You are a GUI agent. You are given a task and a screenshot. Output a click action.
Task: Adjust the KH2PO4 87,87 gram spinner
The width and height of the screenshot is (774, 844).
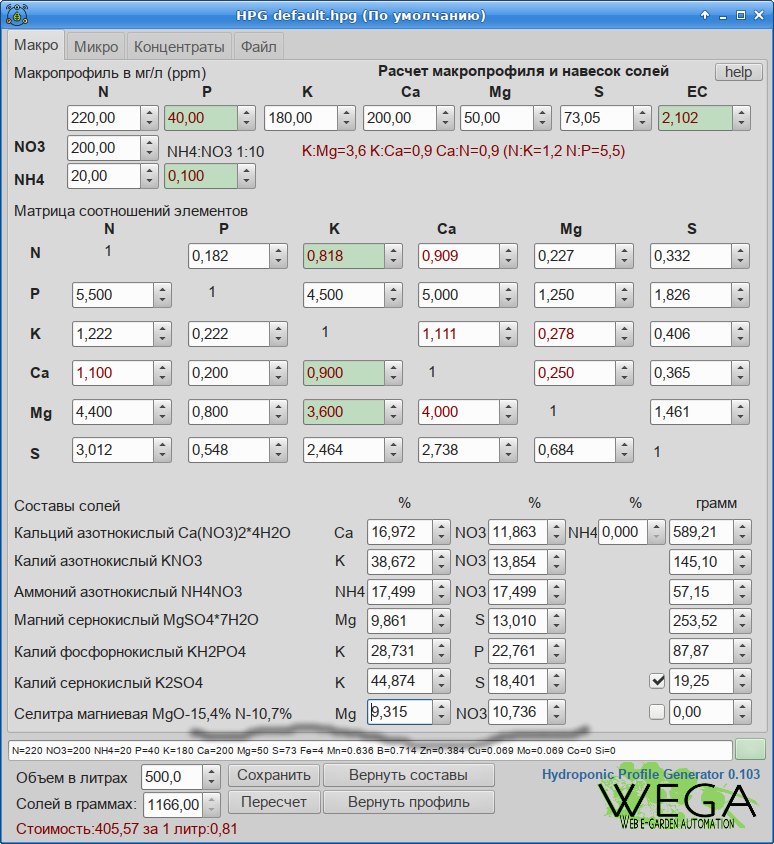pos(743,651)
